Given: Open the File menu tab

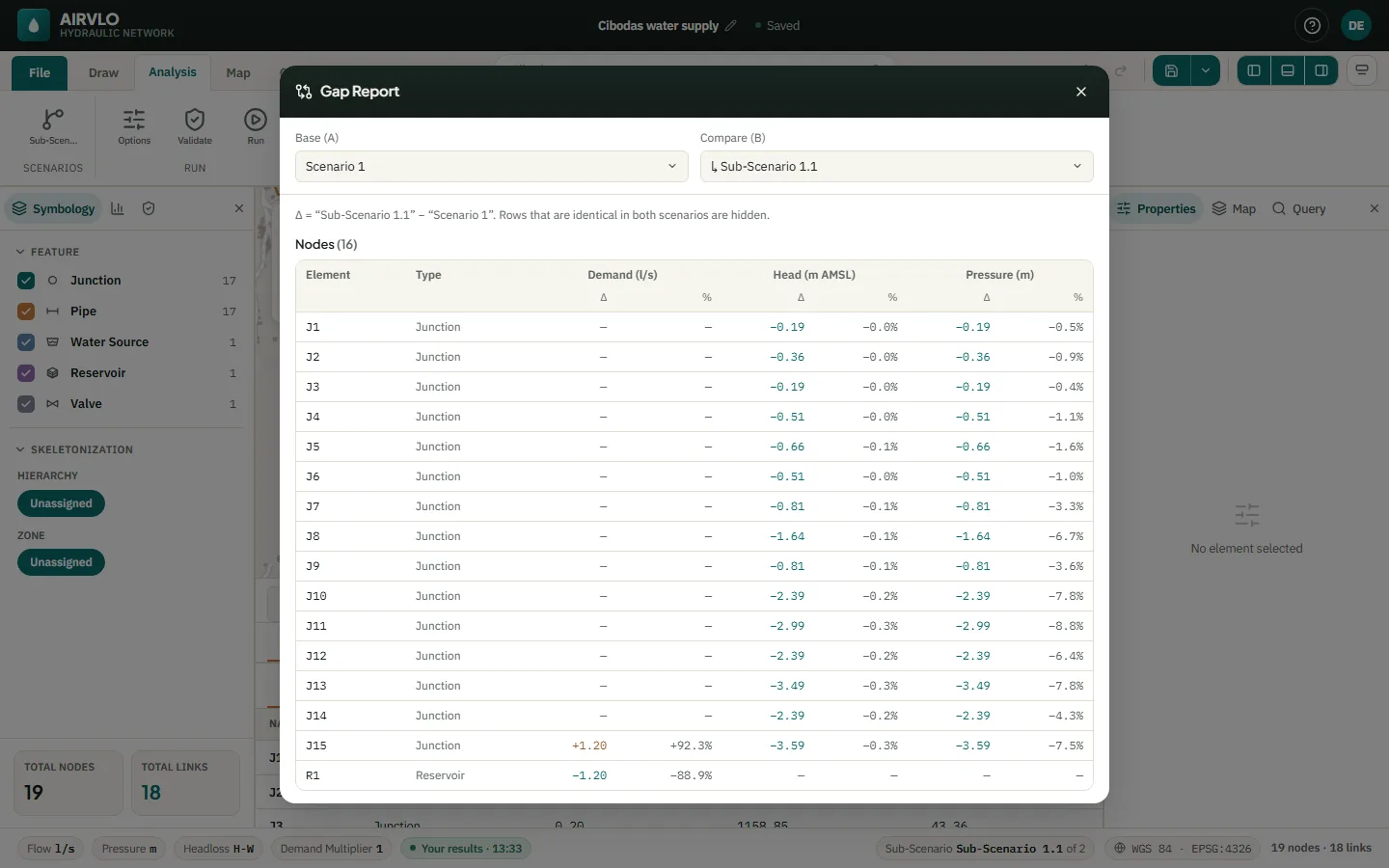Looking at the screenshot, I should pyautogui.click(x=40, y=73).
